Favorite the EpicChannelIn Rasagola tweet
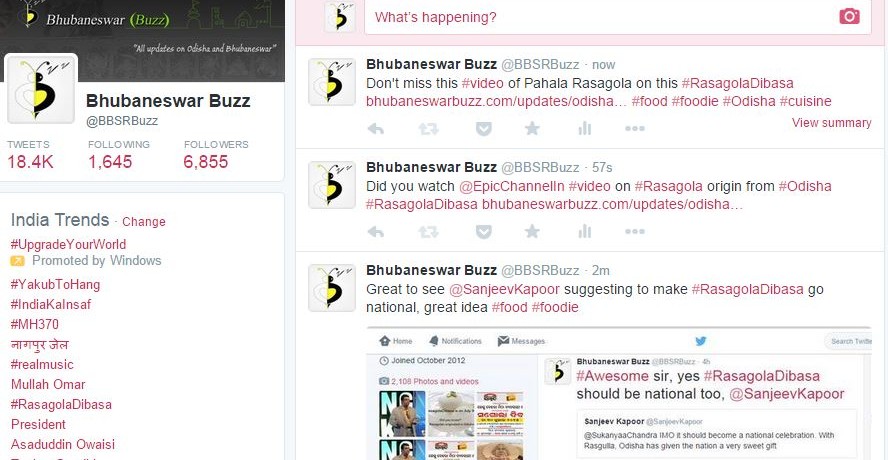Viewport: 888px width, 460px height. click(x=532, y=231)
